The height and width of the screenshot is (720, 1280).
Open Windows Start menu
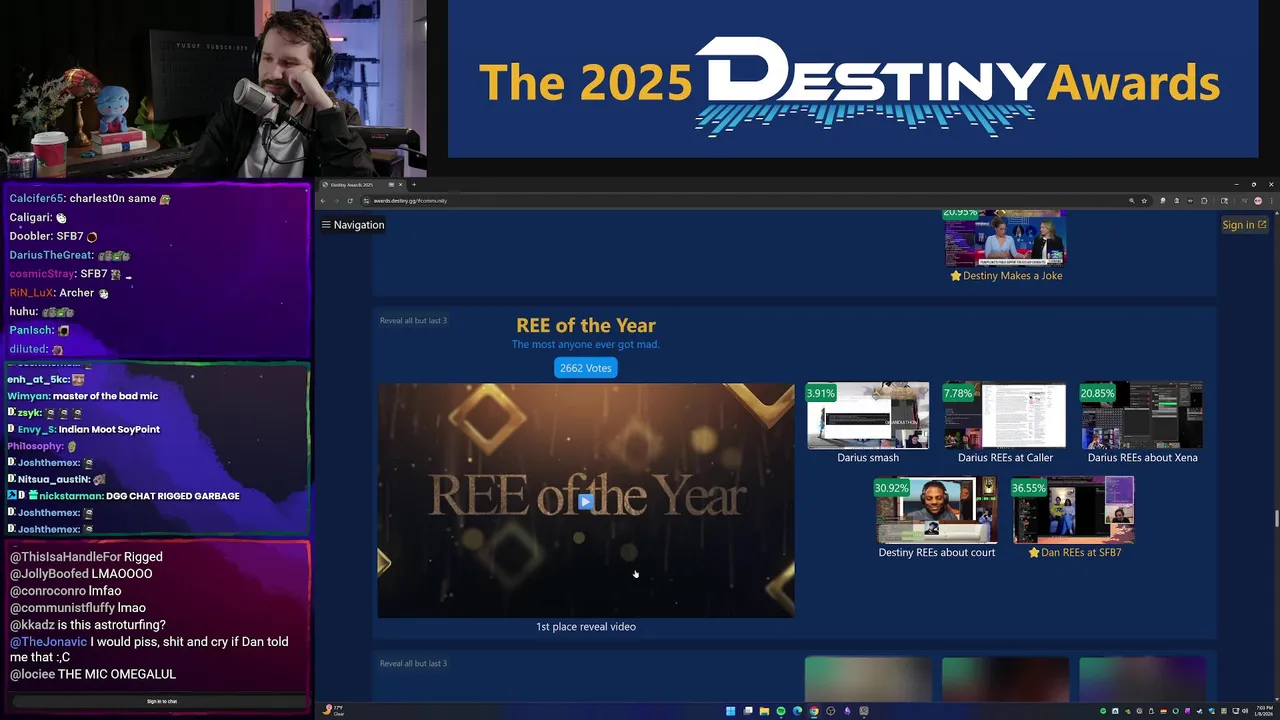pyautogui.click(x=730, y=711)
